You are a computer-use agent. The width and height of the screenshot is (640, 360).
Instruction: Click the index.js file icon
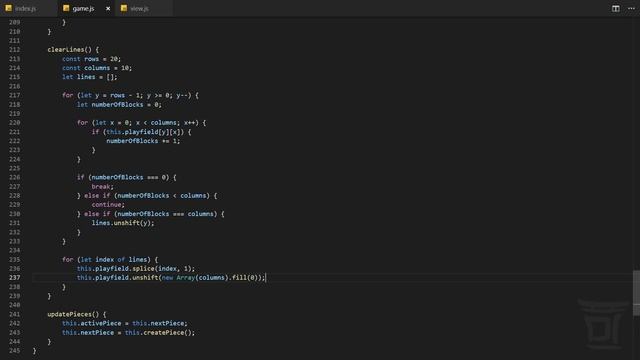(9, 8)
